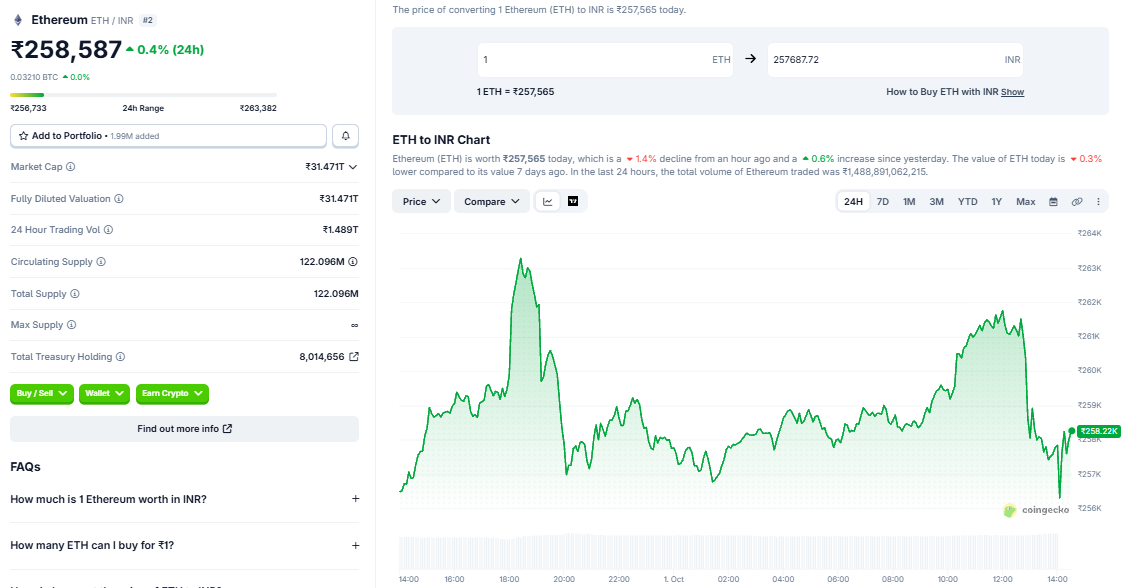Click info icon next to 122.096M circulating value
This screenshot has width=1130, height=588.
point(353,262)
